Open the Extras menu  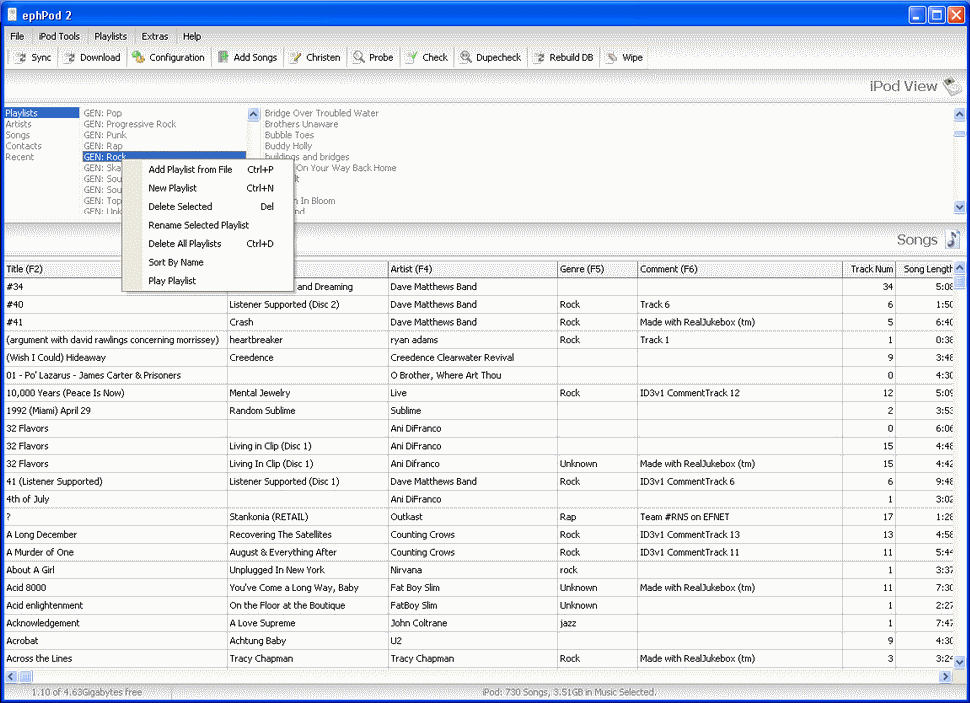pos(155,36)
